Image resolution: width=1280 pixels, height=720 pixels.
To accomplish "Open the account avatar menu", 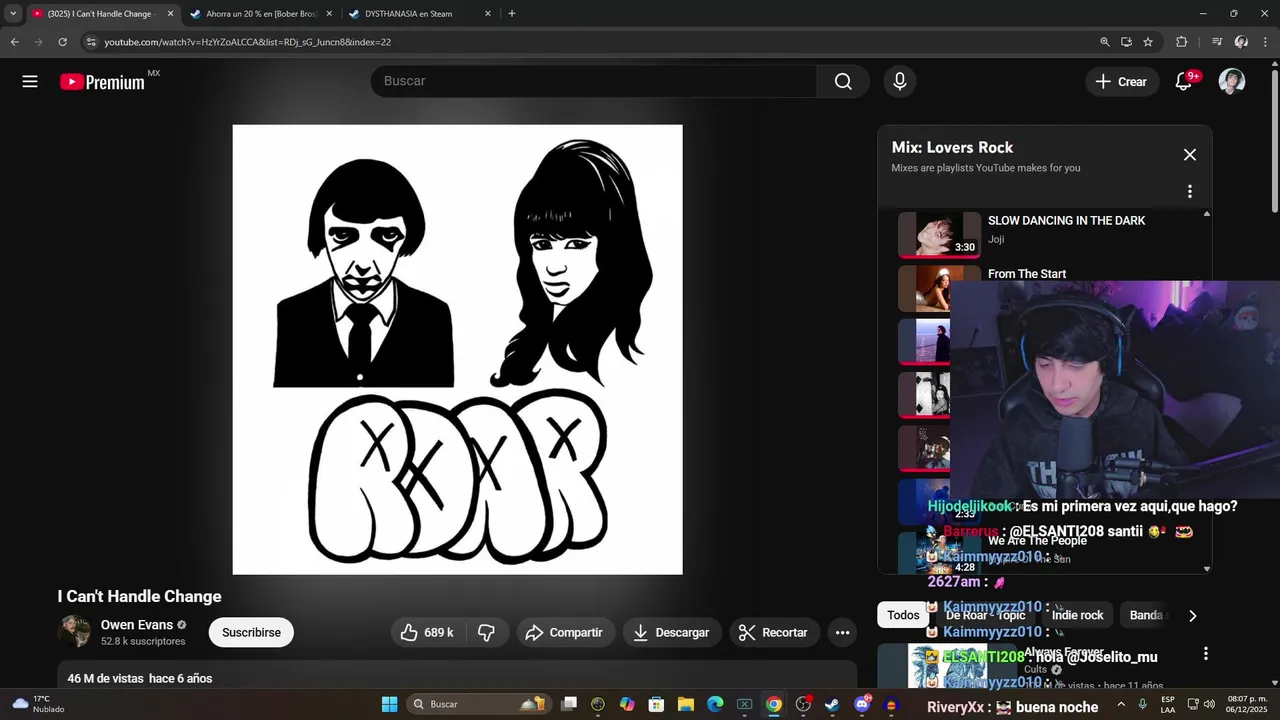I will point(1232,82).
